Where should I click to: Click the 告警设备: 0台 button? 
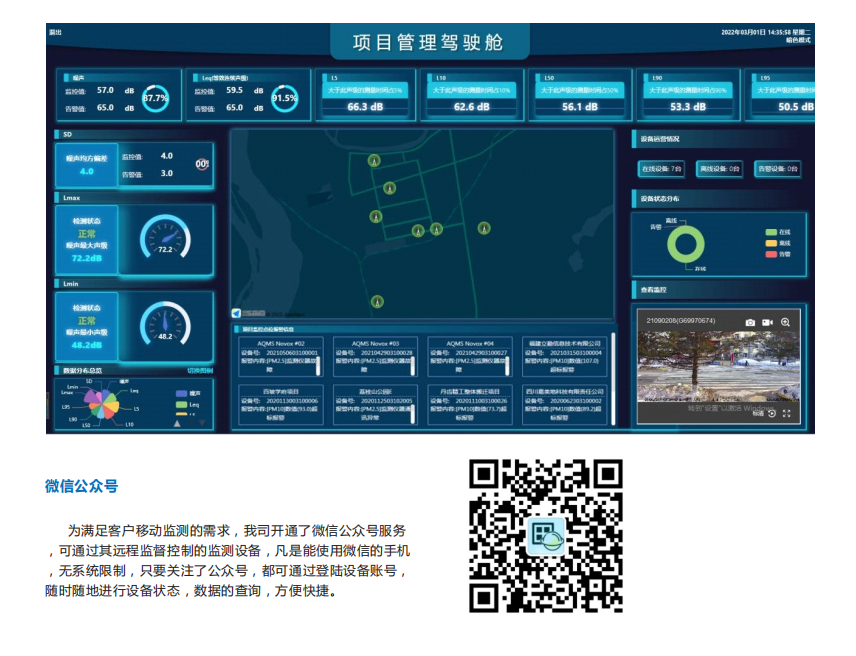pyautogui.click(x=777, y=169)
